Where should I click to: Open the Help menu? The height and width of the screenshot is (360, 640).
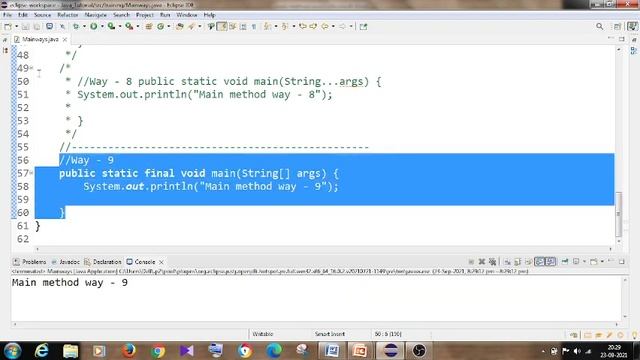(x=209, y=15)
